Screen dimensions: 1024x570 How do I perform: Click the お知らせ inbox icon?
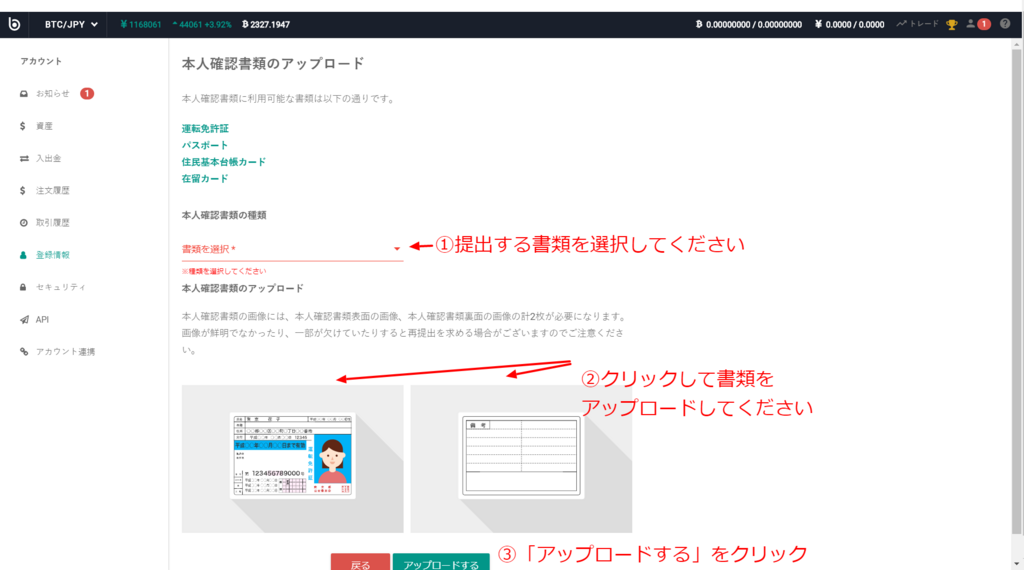click(x=24, y=94)
